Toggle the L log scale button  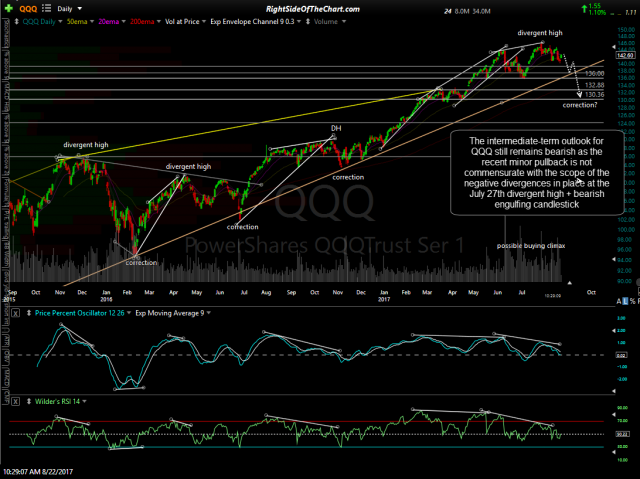pyautogui.click(x=625, y=302)
